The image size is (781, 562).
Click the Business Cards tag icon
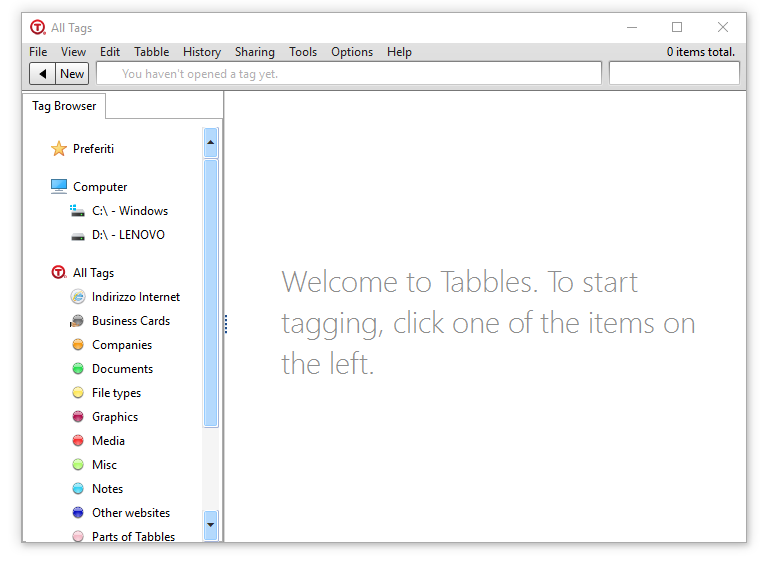click(x=77, y=320)
